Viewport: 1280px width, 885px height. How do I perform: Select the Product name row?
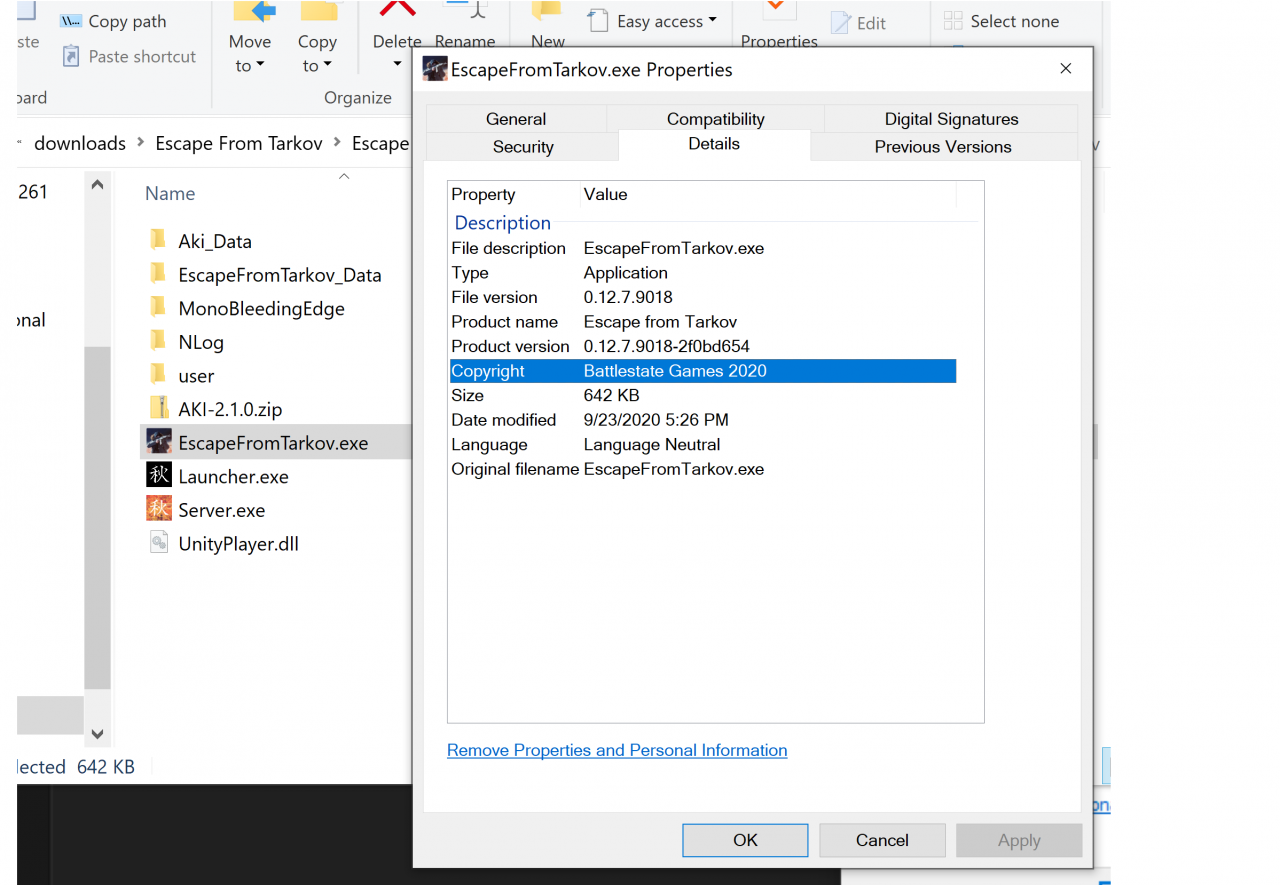(x=703, y=322)
